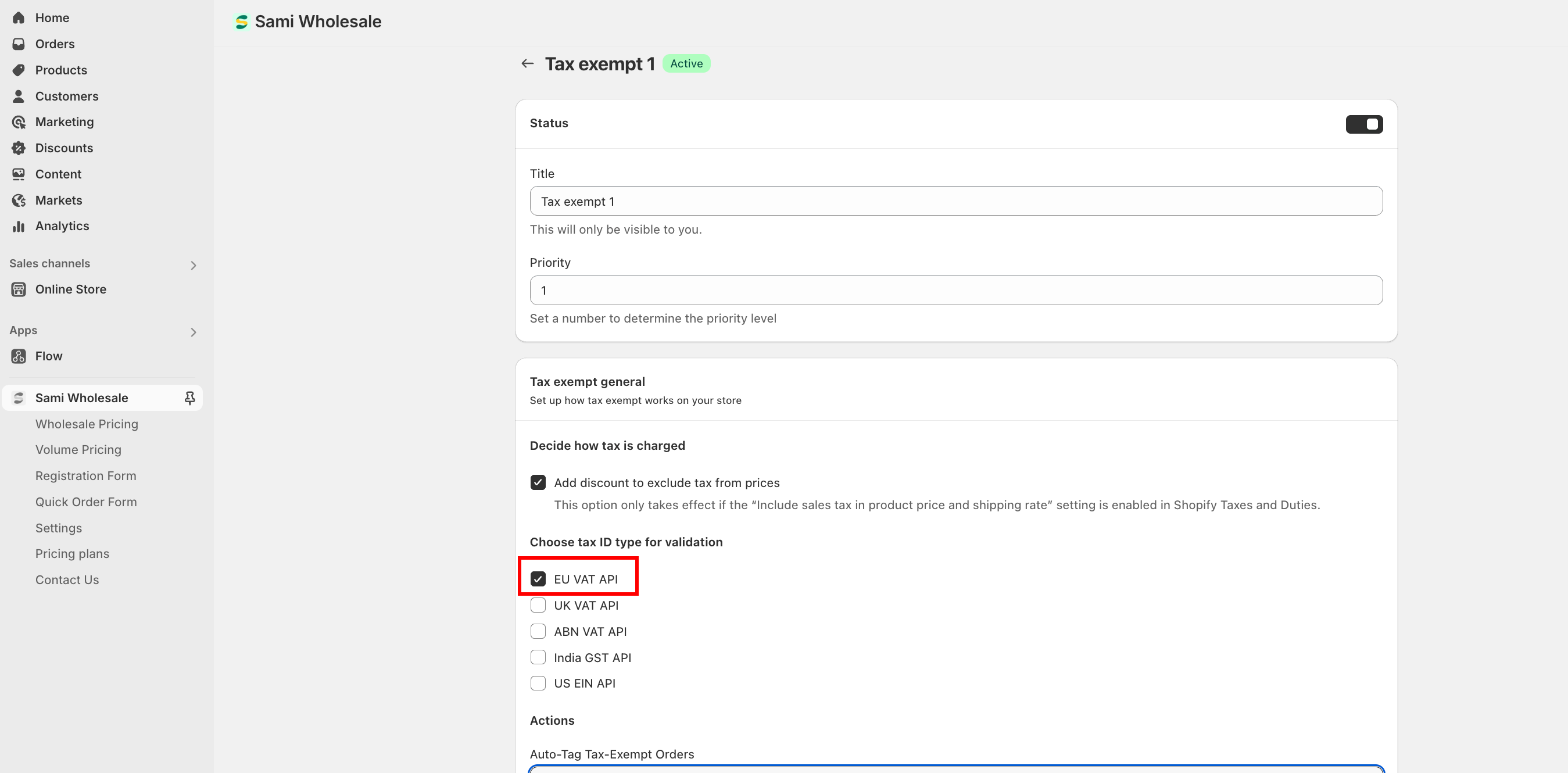Click the pin icon beside Sami Wholesale
This screenshot has height=773, width=1568.
(189, 398)
